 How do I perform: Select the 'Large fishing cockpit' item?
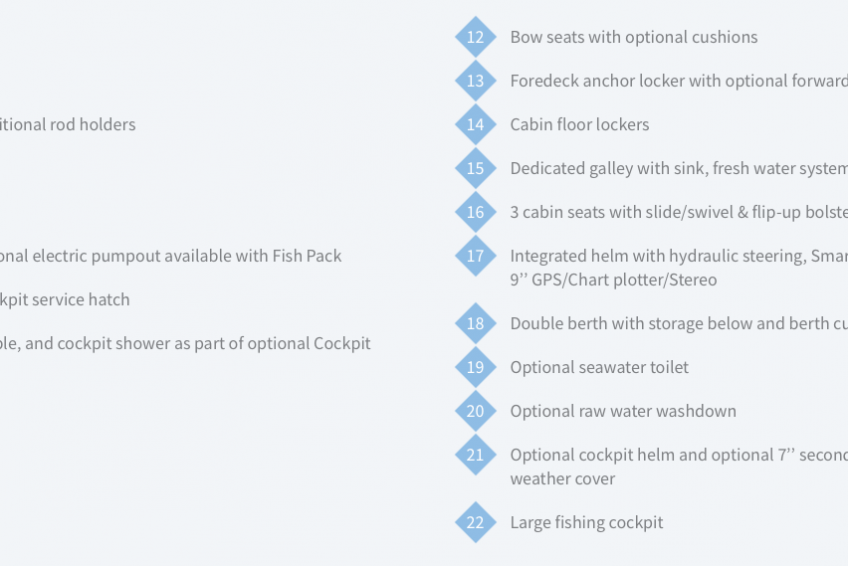(x=586, y=523)
